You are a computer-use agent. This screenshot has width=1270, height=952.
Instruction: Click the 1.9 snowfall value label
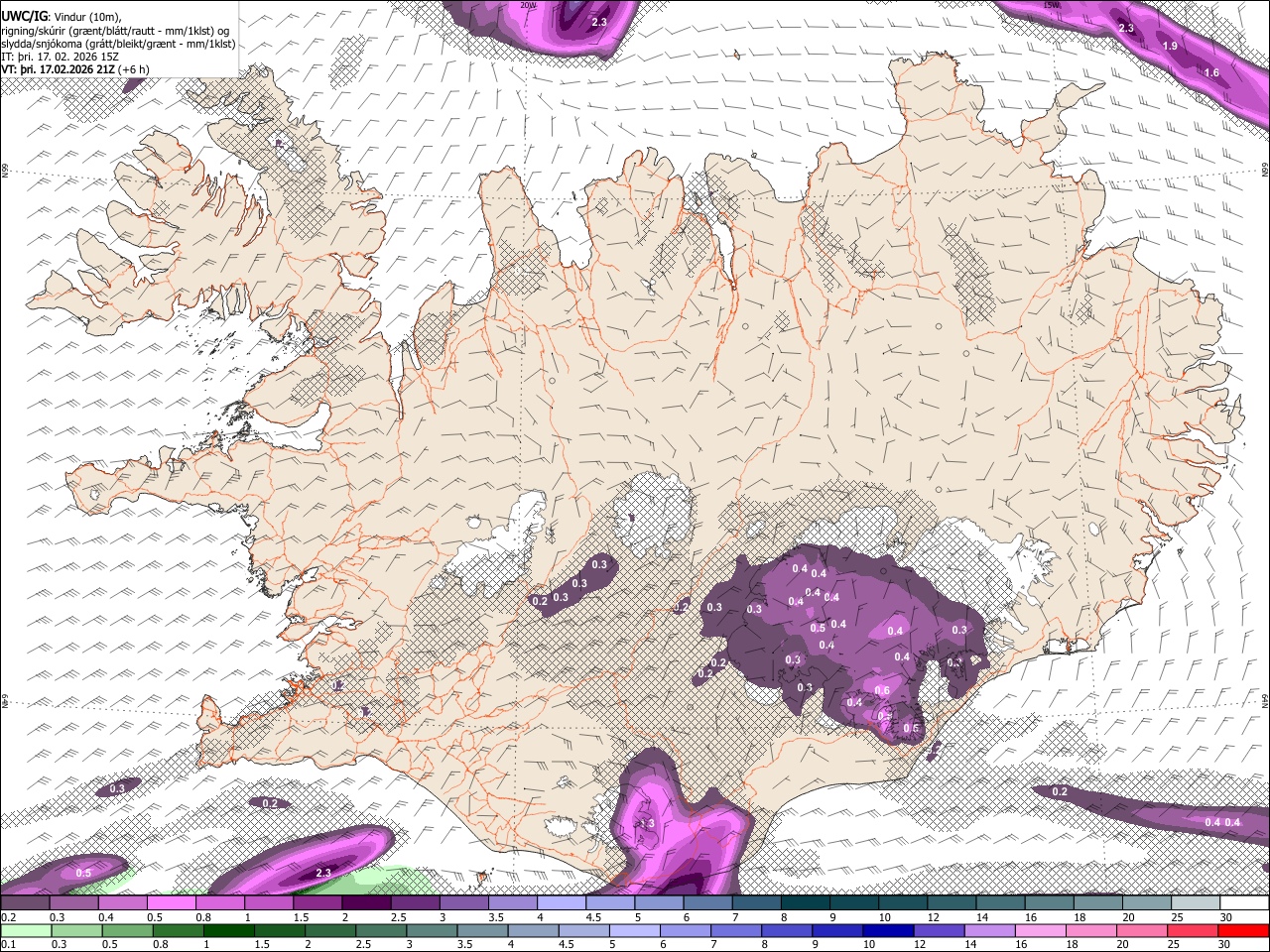pyautogui.click(x=1170, y=47)
